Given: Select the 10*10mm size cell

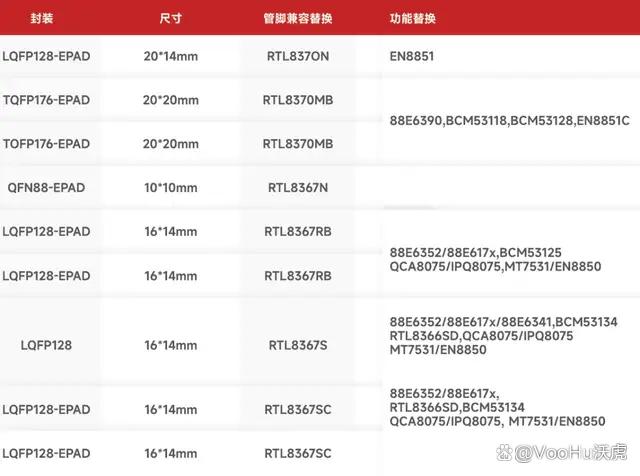Looking at the screenshot, I should point(171,188).
